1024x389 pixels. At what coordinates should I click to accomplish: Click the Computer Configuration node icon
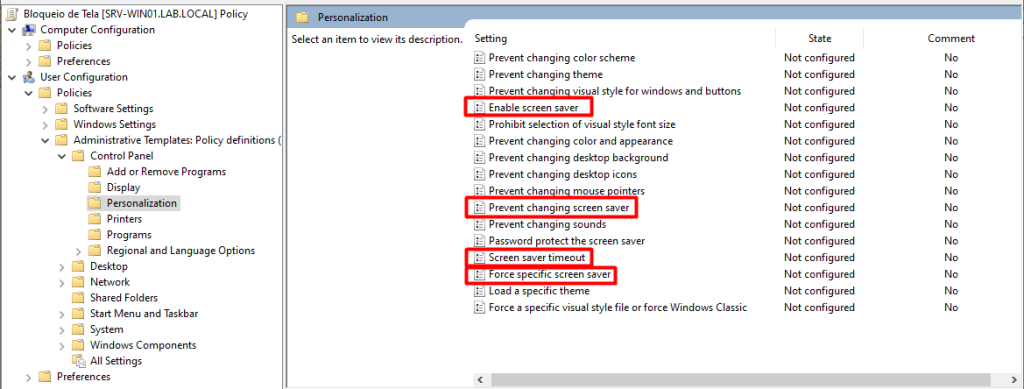[29, 30]
